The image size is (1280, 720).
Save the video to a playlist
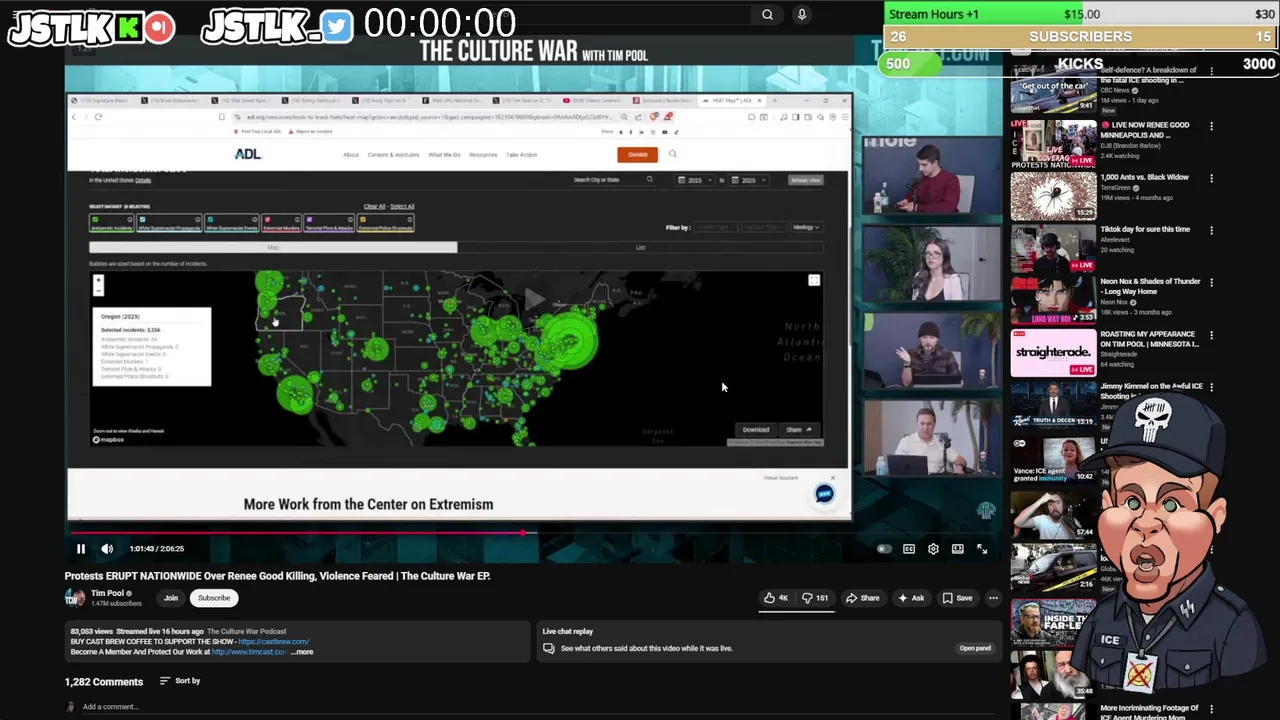[956, 598]
